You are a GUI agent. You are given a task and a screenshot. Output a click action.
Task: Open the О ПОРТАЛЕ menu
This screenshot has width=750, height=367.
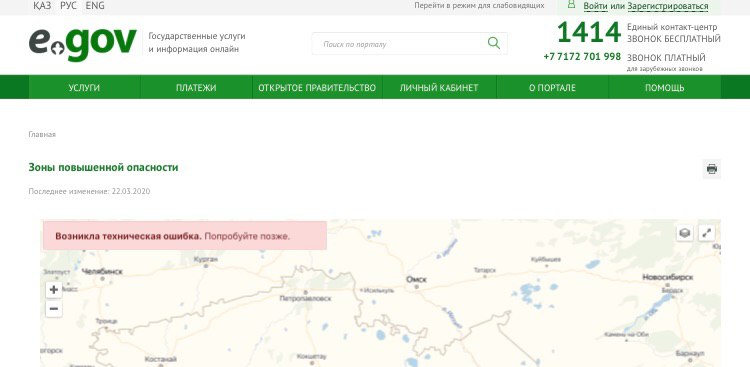tap(552, 88)
